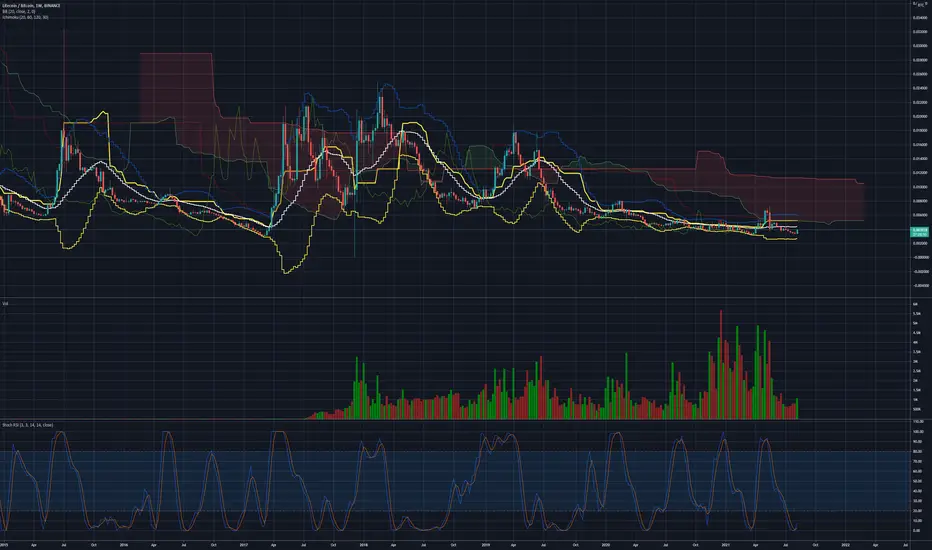The width and height of the screenshot is (932, 550).
Task: Click the Vol indicator label
Action: point(5,304)
